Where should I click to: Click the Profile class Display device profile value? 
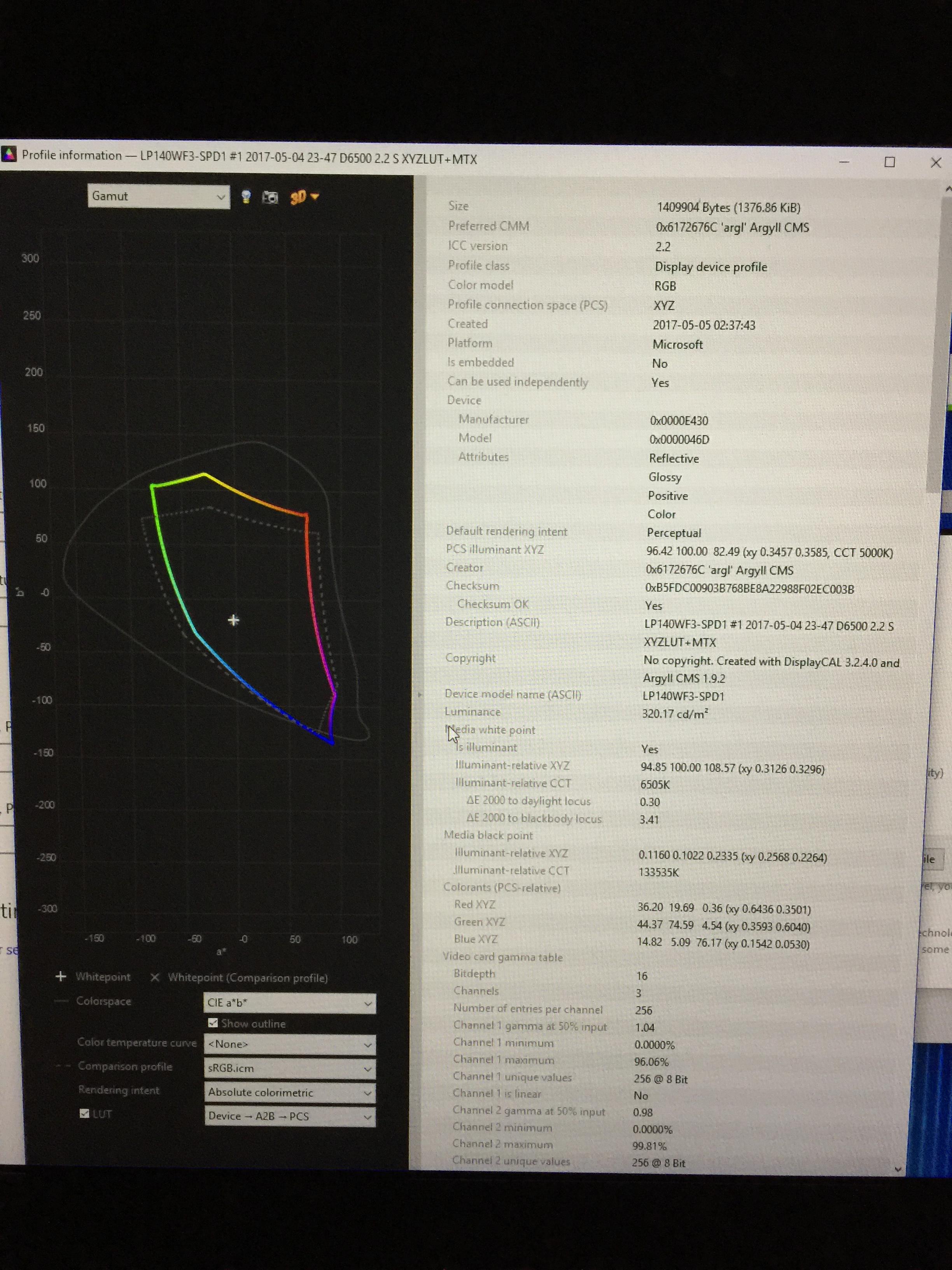(711, 267)
